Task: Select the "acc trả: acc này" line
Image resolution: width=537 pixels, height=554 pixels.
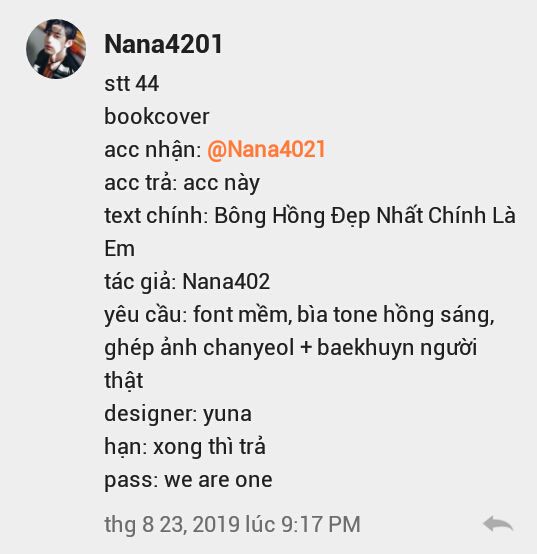Action: [x=182, y=183]
